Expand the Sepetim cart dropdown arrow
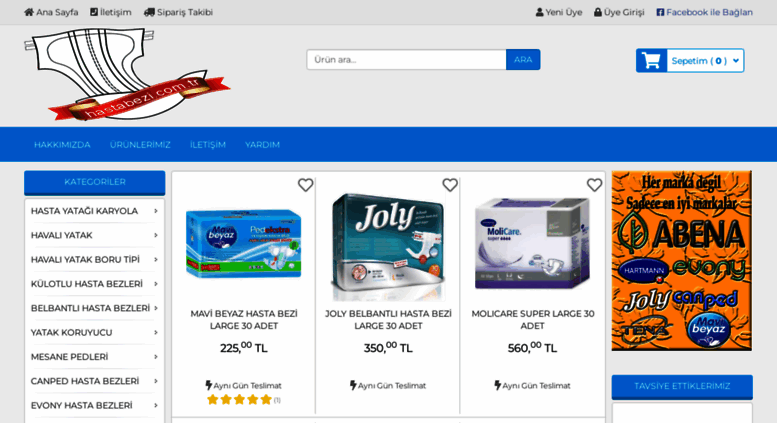Screen dimensions: 777x423 (736, 60)
